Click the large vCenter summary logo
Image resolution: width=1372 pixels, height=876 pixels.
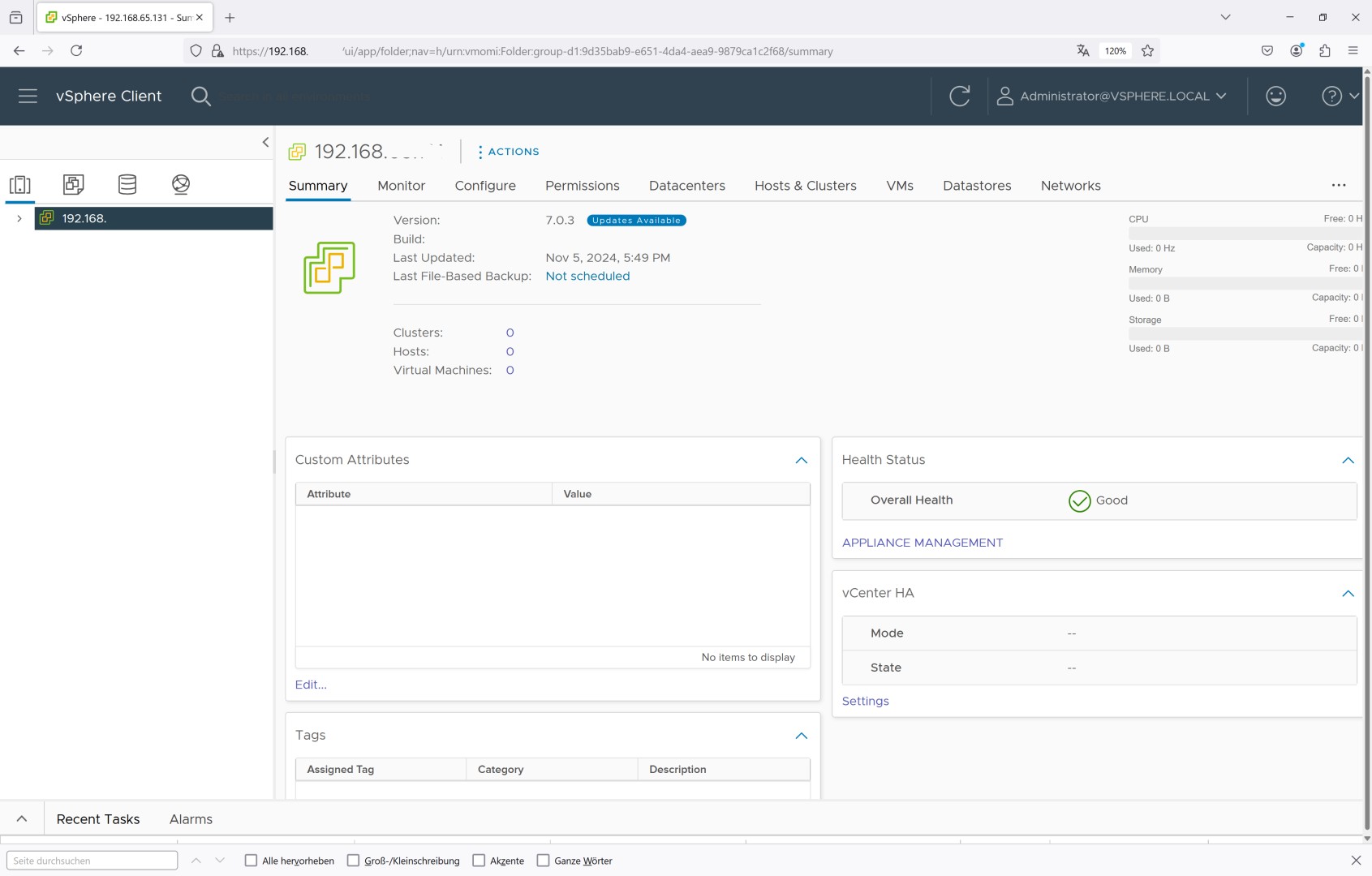pyautogui.click(x=329, y=268)
